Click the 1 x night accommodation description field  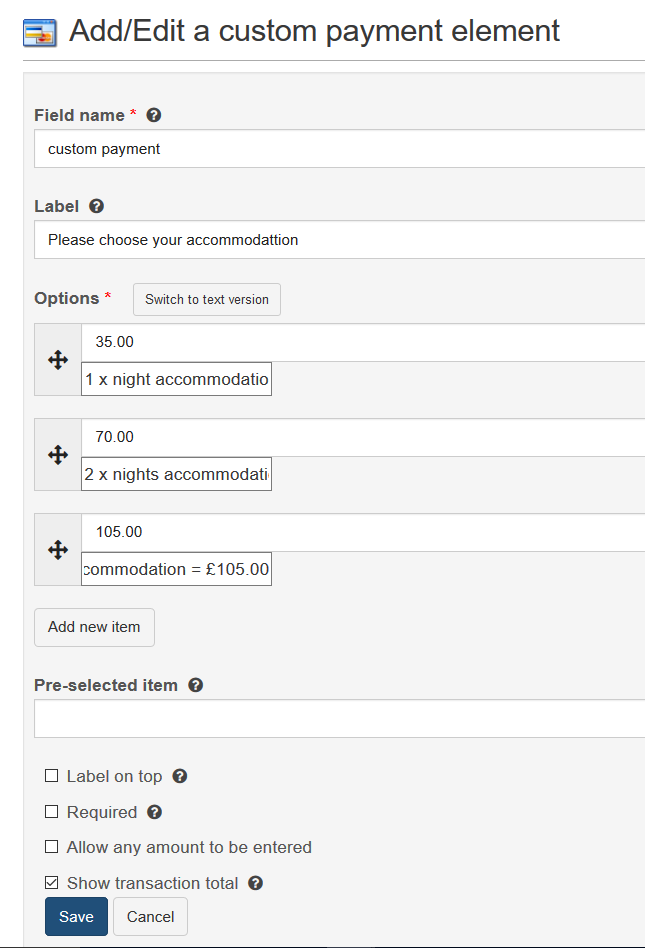tap(176, 380)
